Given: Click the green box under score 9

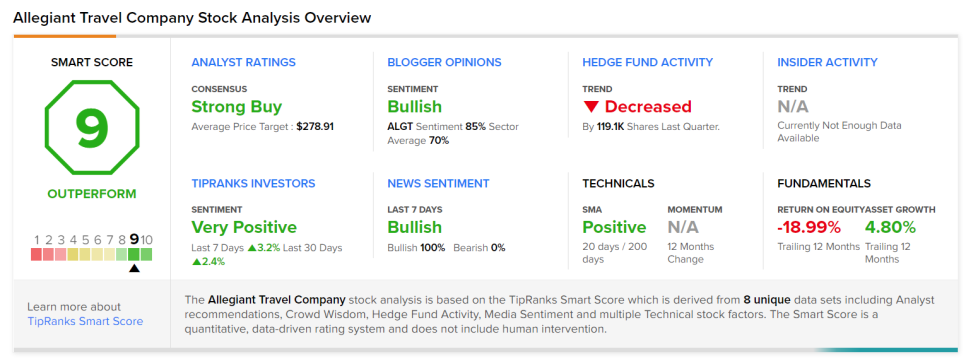Looking at the screenshot, I should point(134,254).
